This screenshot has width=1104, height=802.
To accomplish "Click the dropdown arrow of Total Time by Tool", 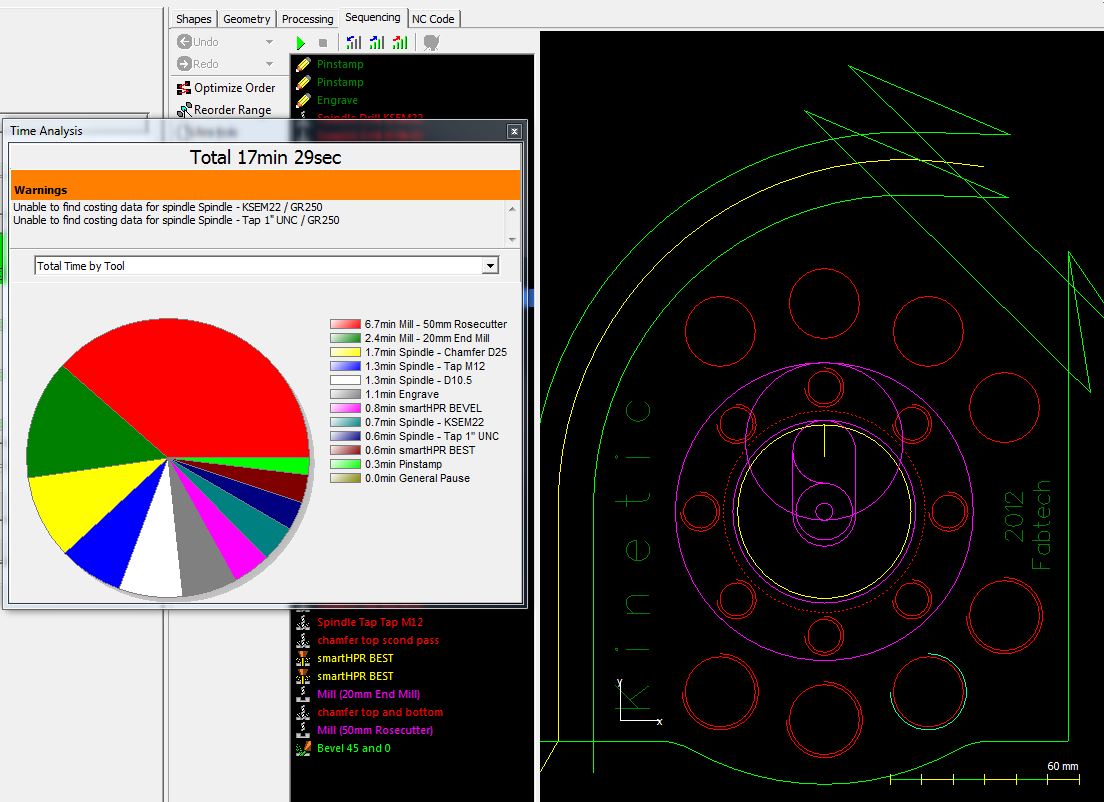I will coord(490,265).
